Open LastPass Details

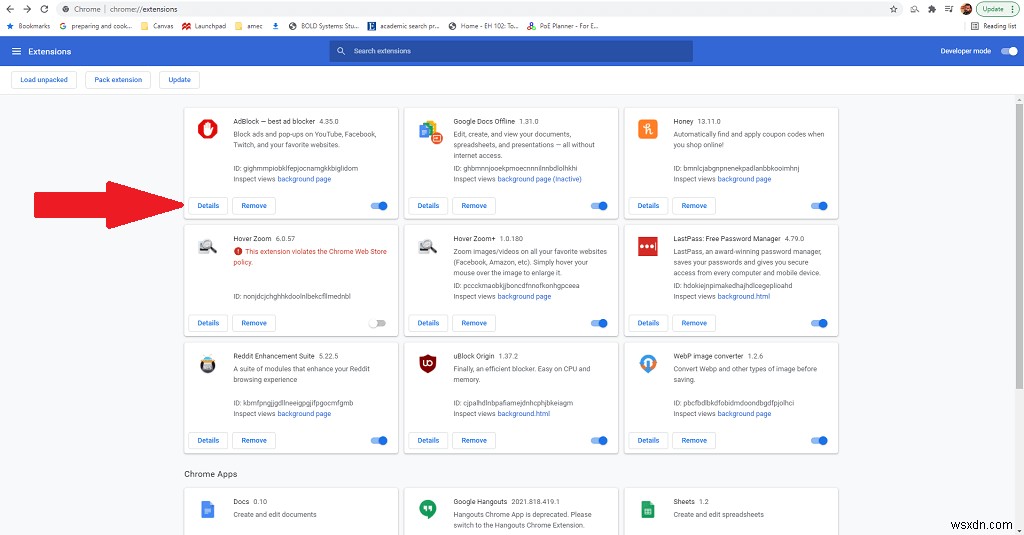click(x=648, y=323)
